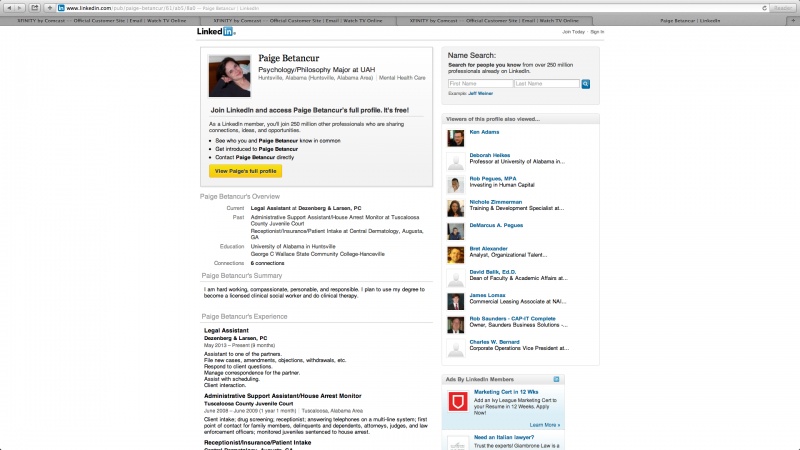Open the Sign In link

pyautogui.click(x=597, y=32)
